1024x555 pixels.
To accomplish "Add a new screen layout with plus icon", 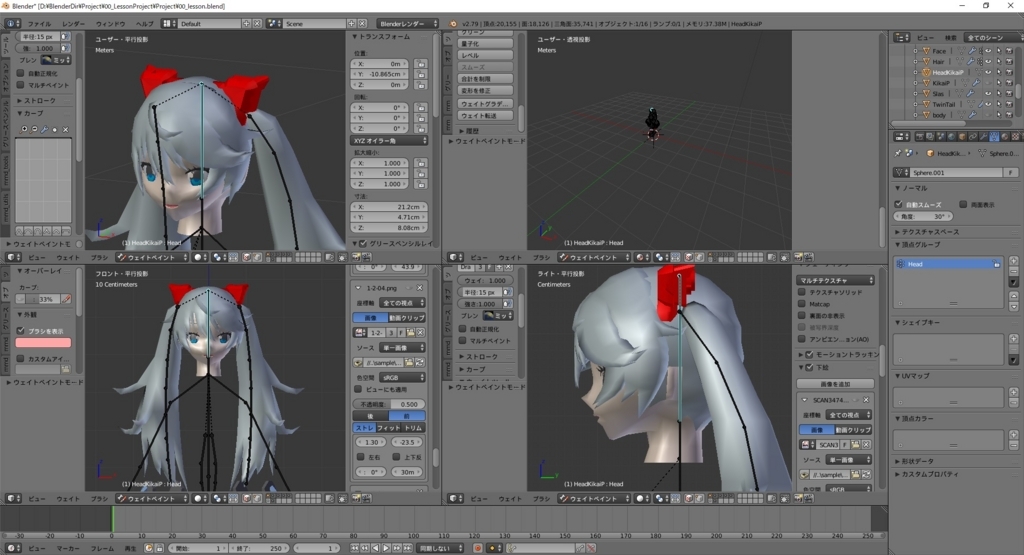I will [246, 24].
